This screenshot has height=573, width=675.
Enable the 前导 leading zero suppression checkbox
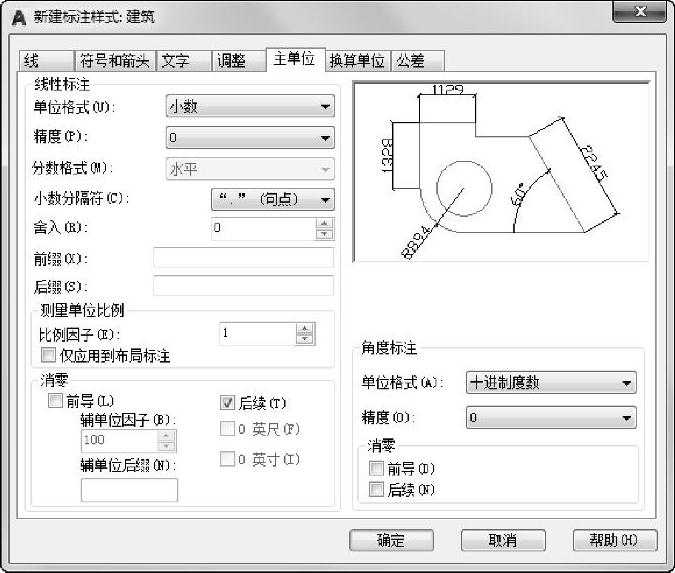coord(55,400)
